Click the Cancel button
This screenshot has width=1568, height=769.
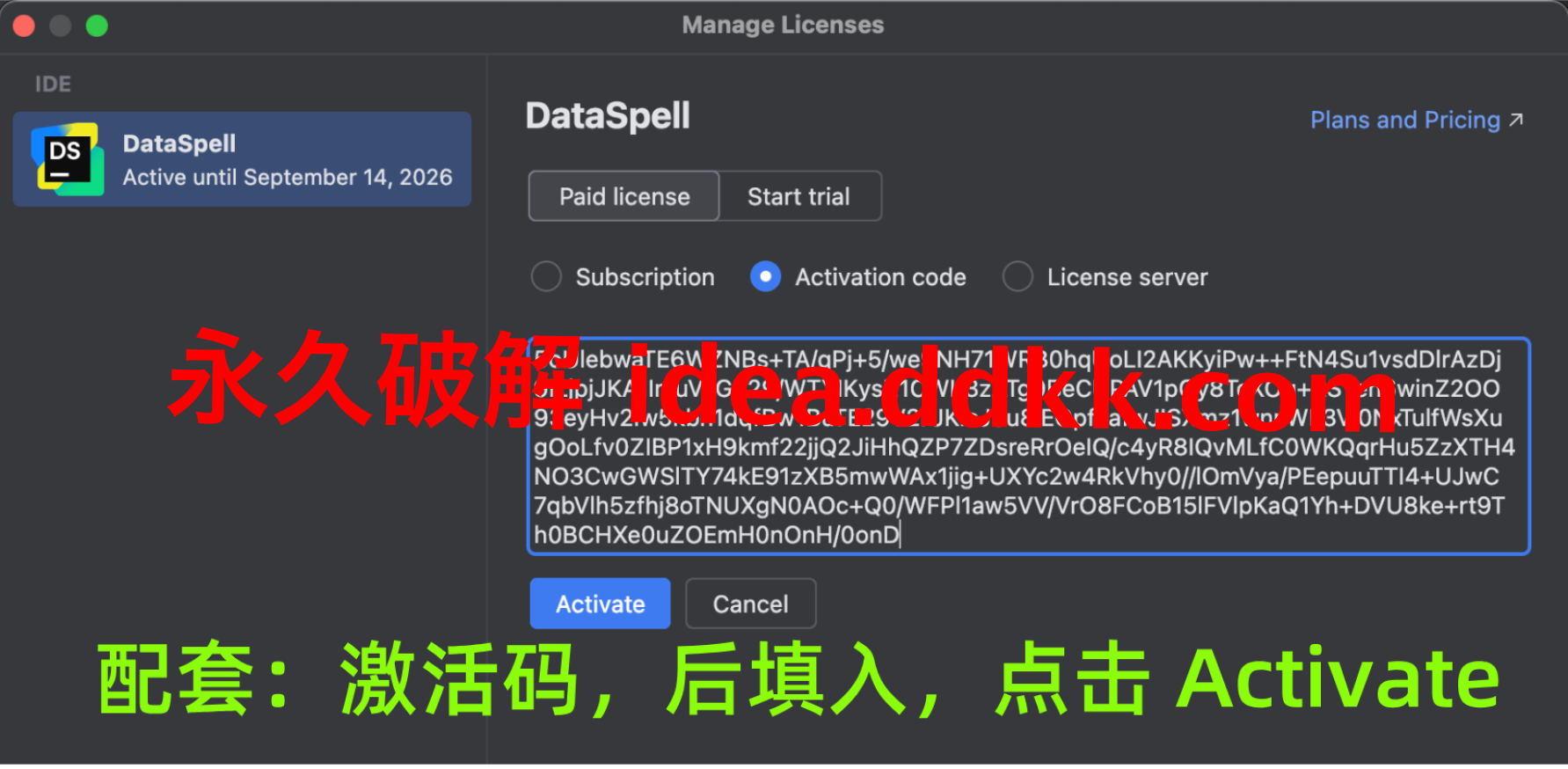pos(751,604)
